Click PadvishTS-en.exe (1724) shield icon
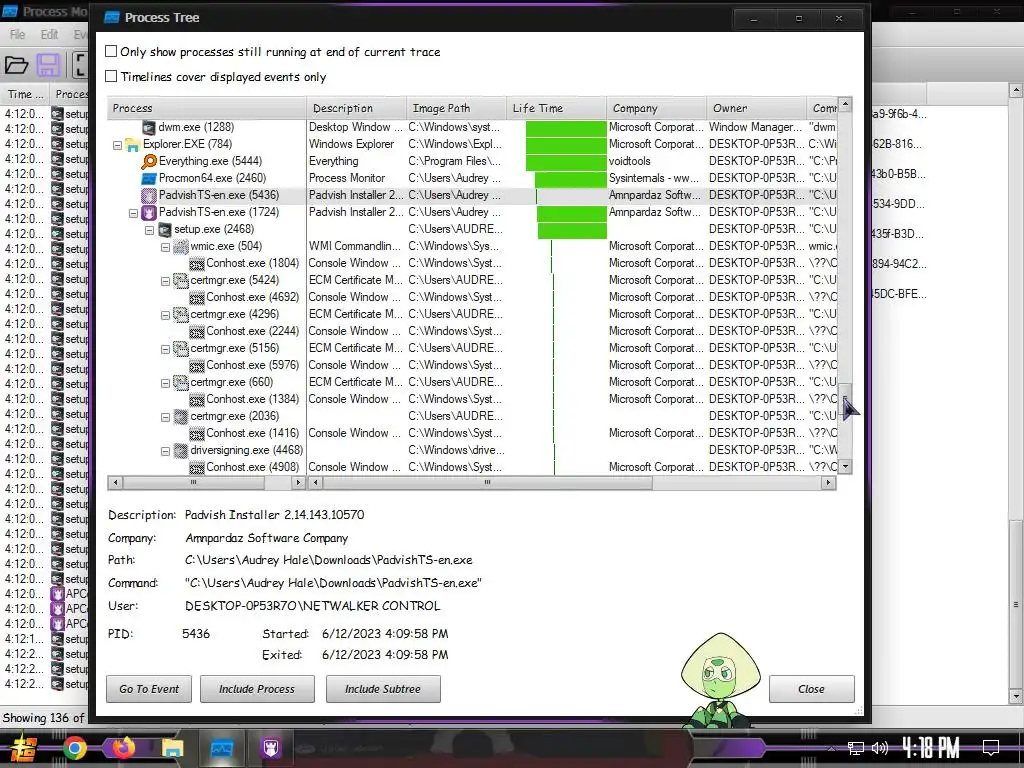Screen dimensions: 1024x768 (149, 212)
